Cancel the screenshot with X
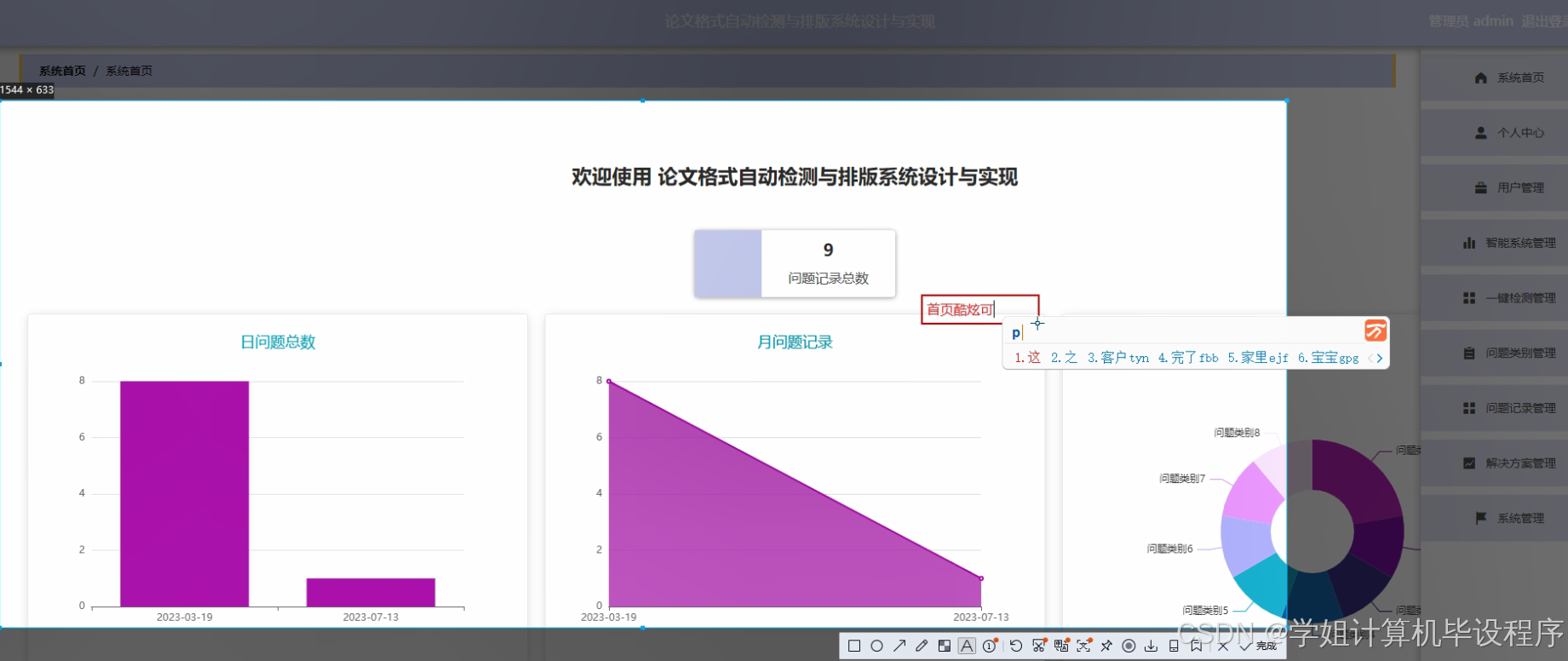 click(x=1223, y=646)
